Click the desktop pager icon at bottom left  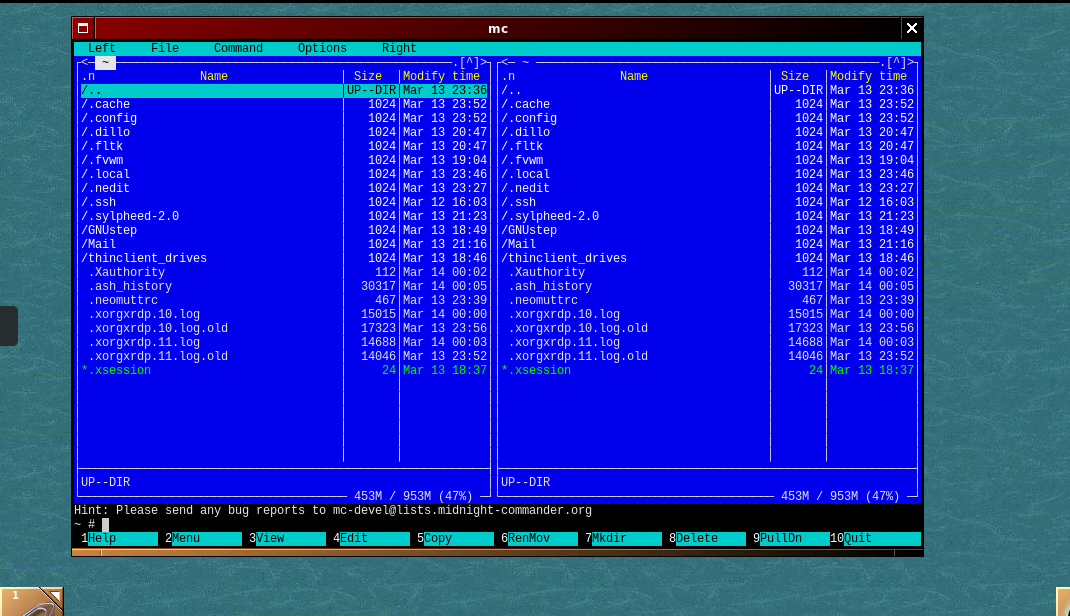pos(31,601)
